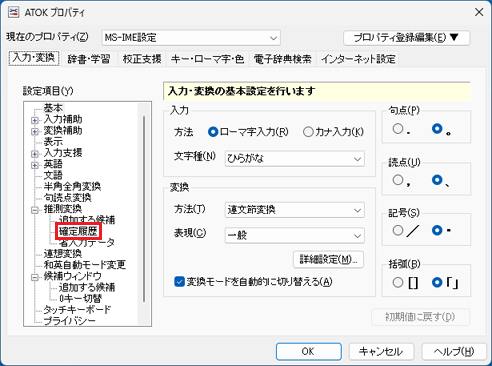Switch to 校正支援 tab

[142, 59]
